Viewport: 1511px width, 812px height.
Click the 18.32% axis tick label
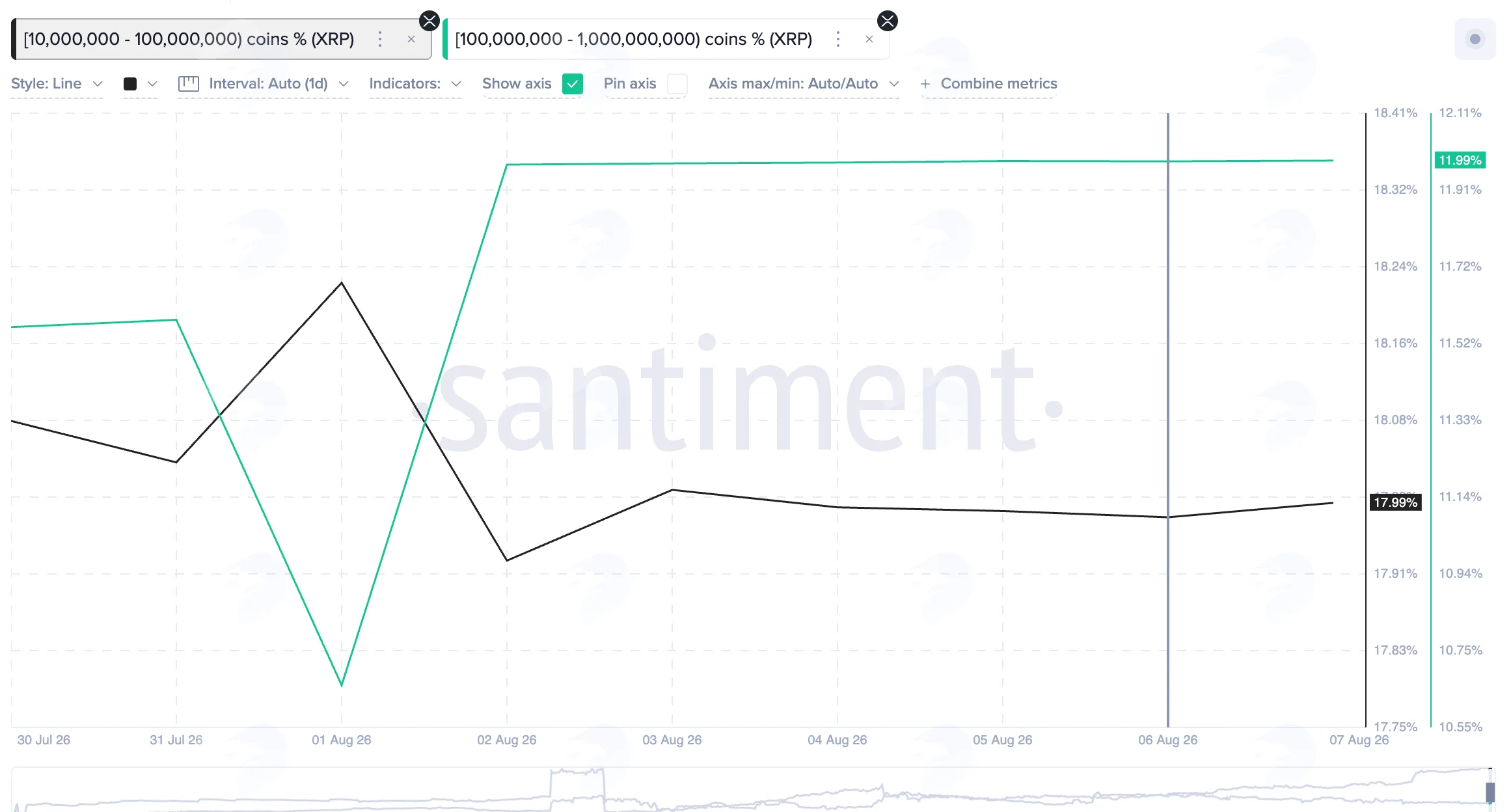(x=1395, y=190)
